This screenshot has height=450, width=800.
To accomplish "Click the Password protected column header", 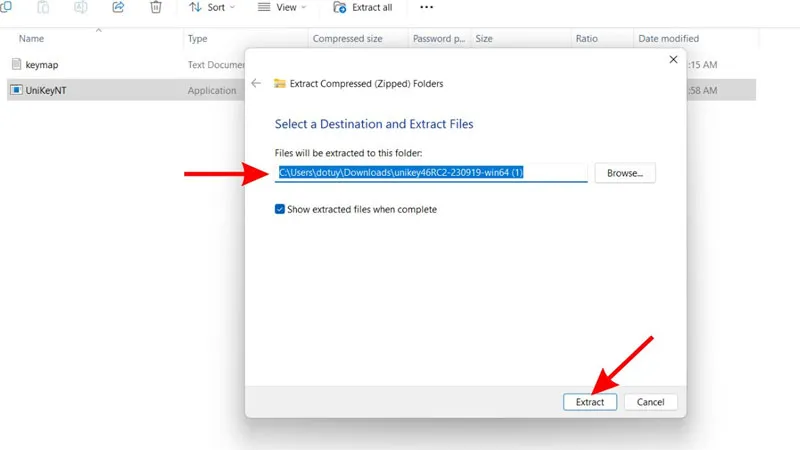I will point(439,39).
